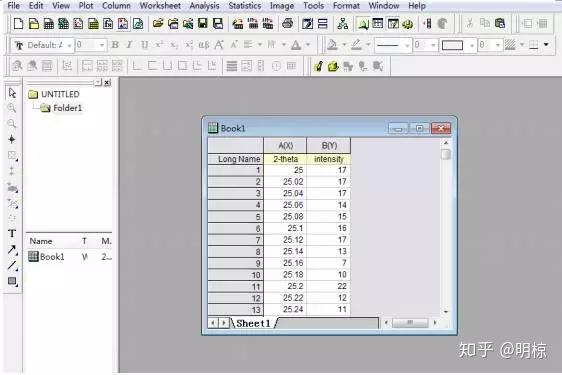Open the font size dropdown
Screen dimensions: 562x375
coord(102,46)
